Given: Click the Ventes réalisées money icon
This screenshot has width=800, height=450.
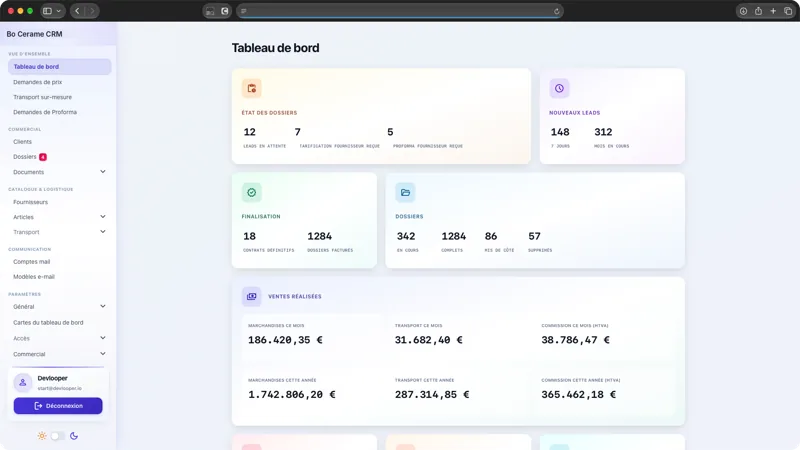Looking at the screenshot, I should (x=252, y=296).
